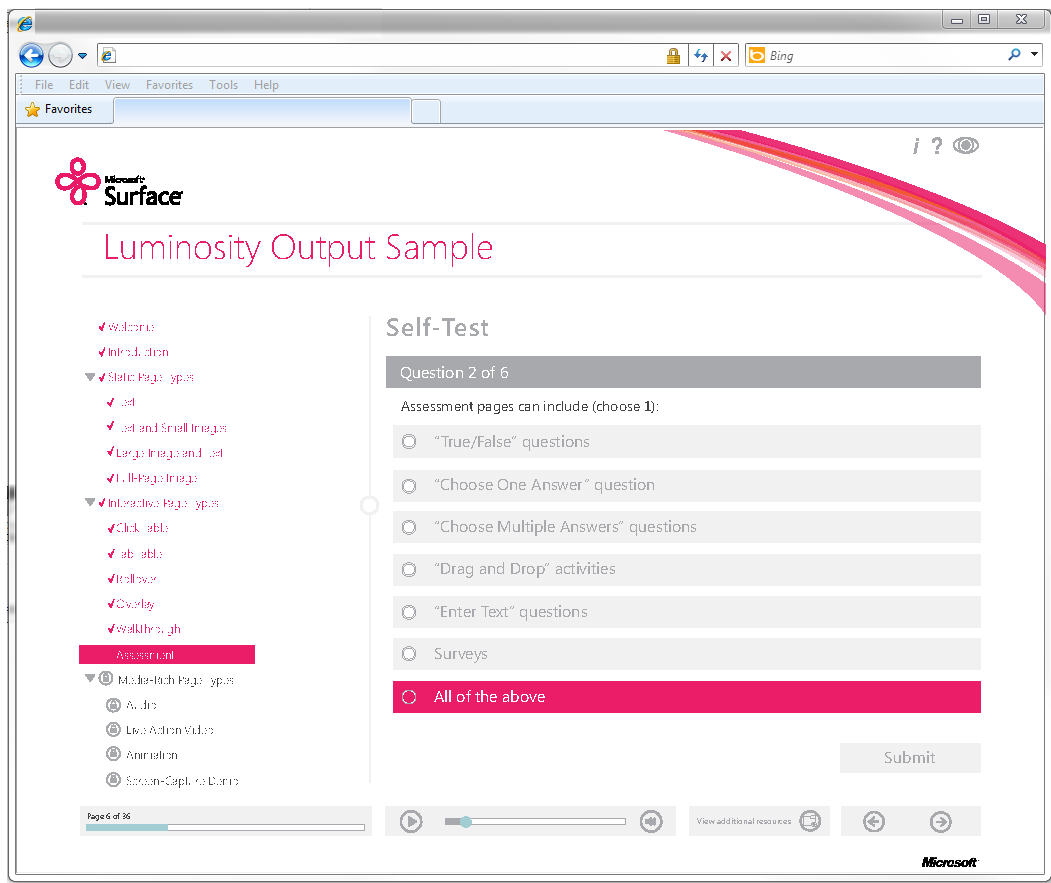Open help via the question mark icon

click(936, 145)
